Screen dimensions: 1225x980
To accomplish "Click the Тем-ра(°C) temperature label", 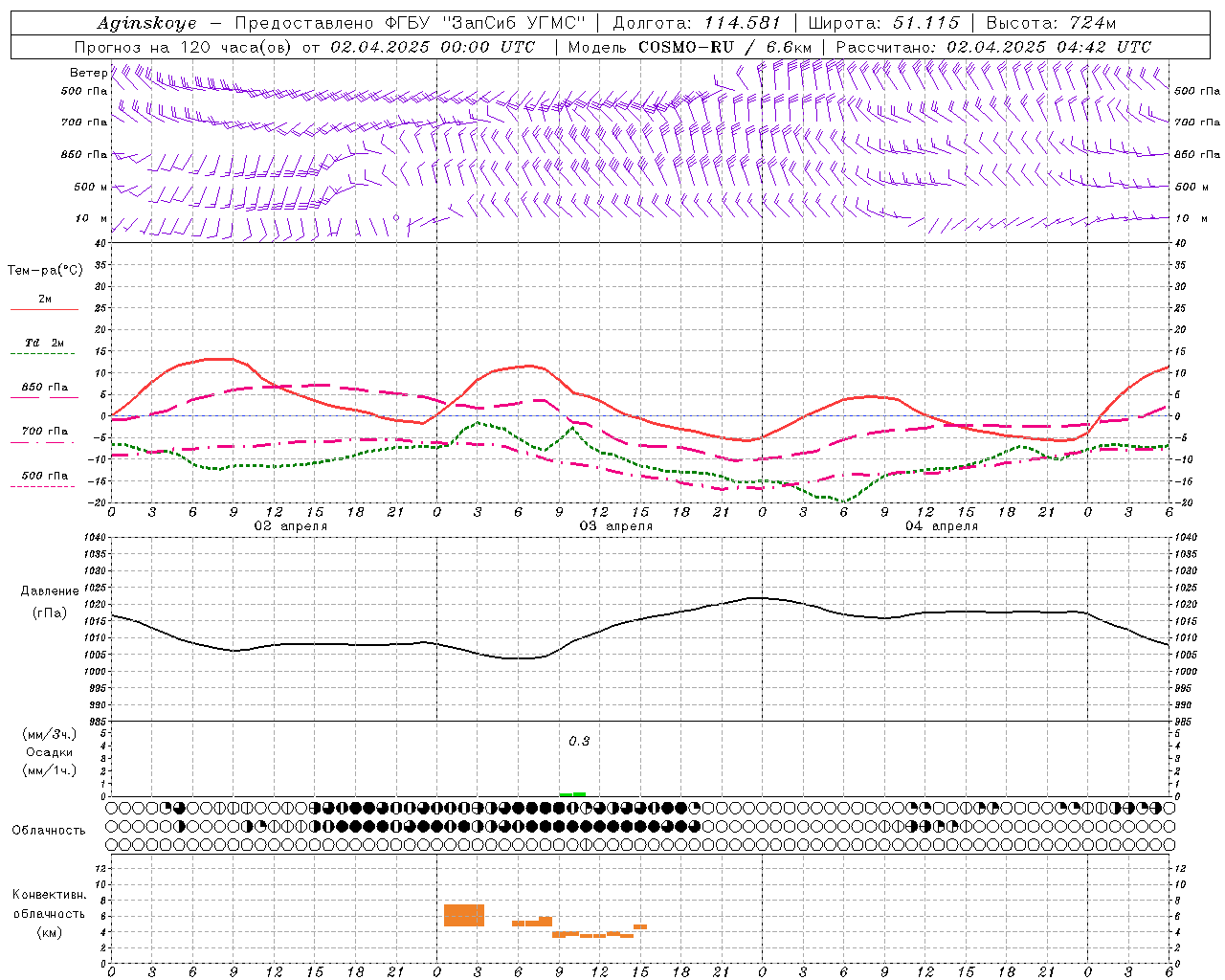I will (x=45, y=271).
